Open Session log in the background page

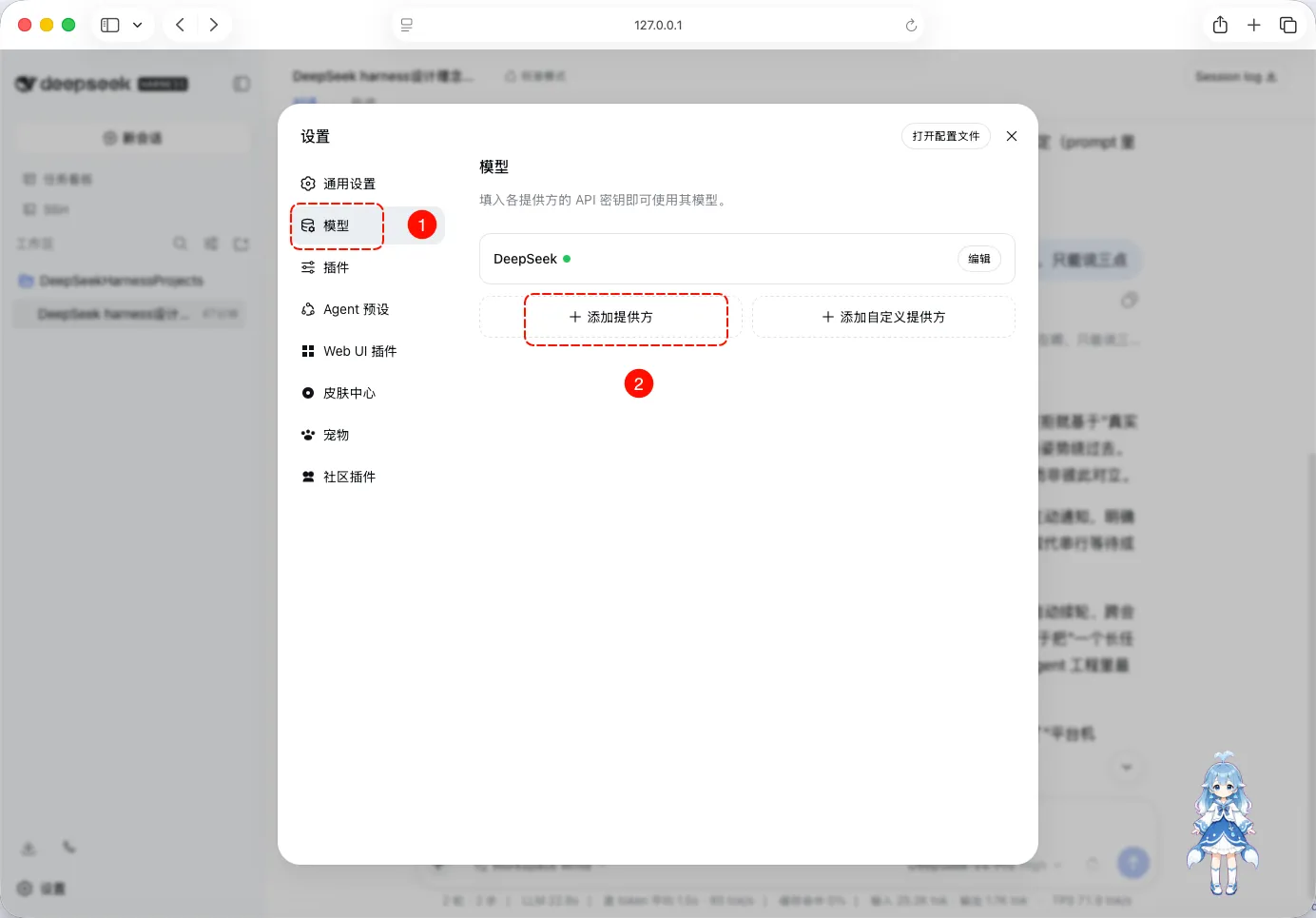[x=1235, y=76]
